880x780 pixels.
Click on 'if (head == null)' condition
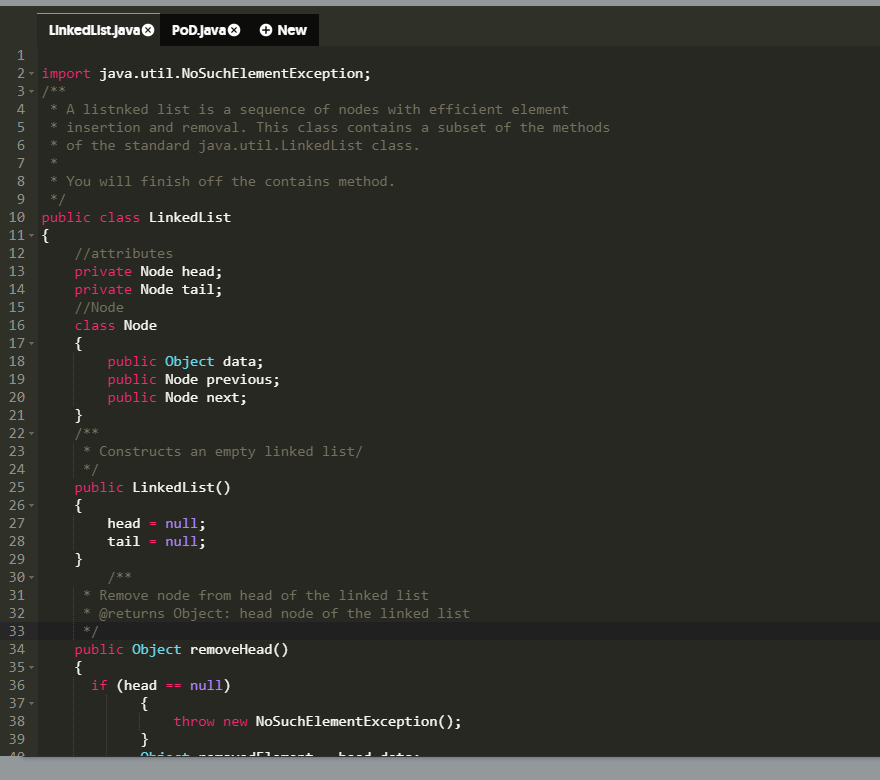[161, 686]
